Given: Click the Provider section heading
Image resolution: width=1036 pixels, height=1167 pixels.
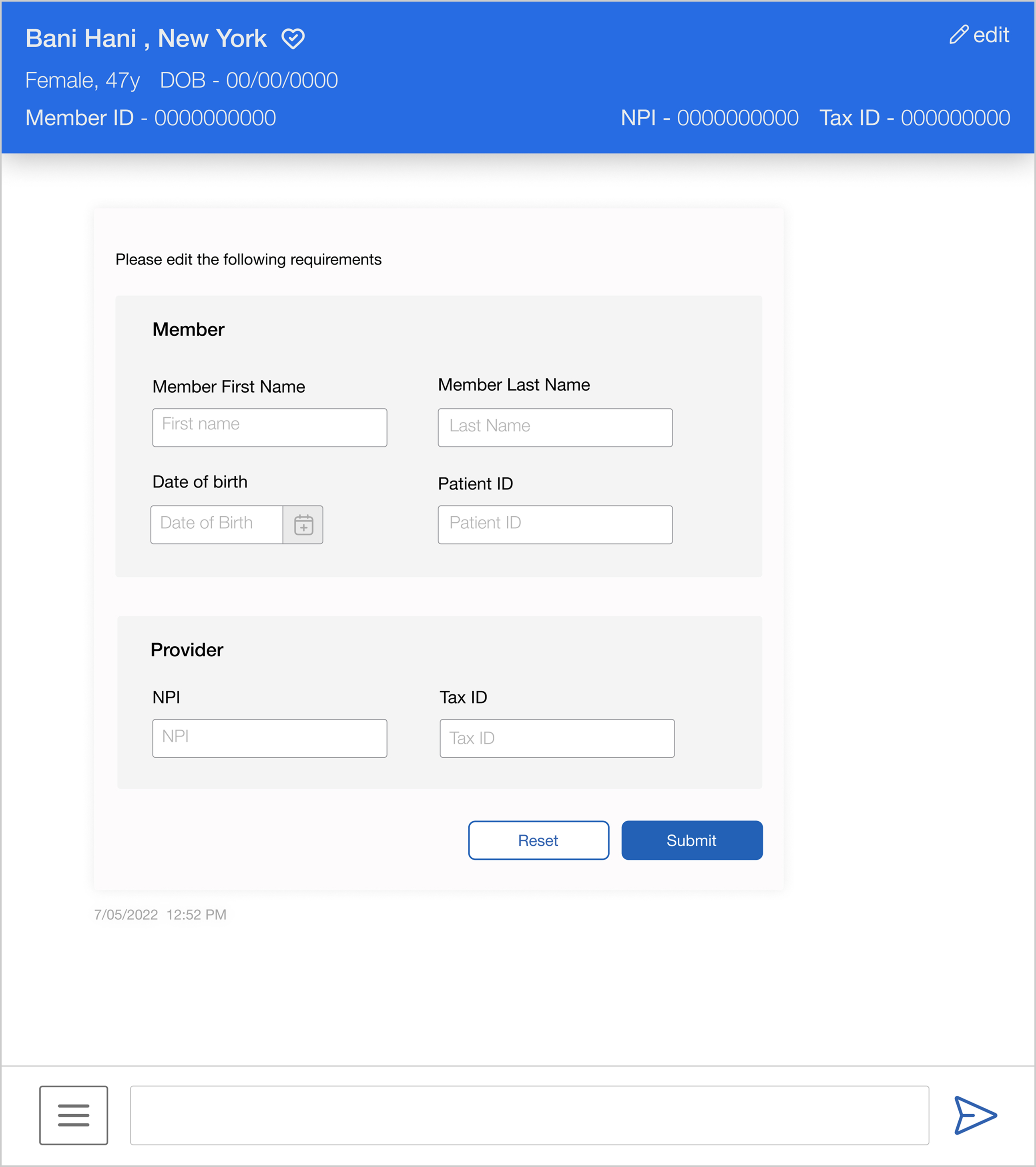Looking at the screenshot, I should pos(186,650).
